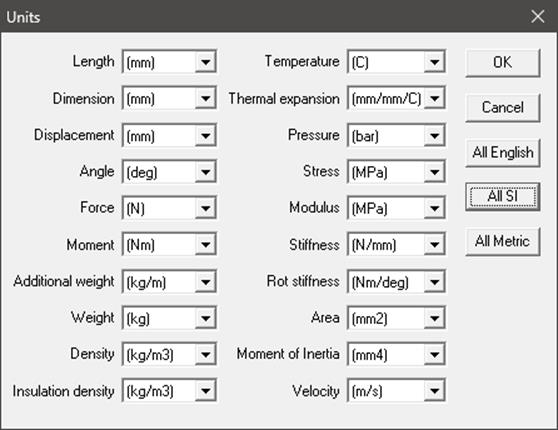Viewport: 558px width, 430px height.
Task: Open the Pressure unit dropdown arrow
Action: pos(434,136)
